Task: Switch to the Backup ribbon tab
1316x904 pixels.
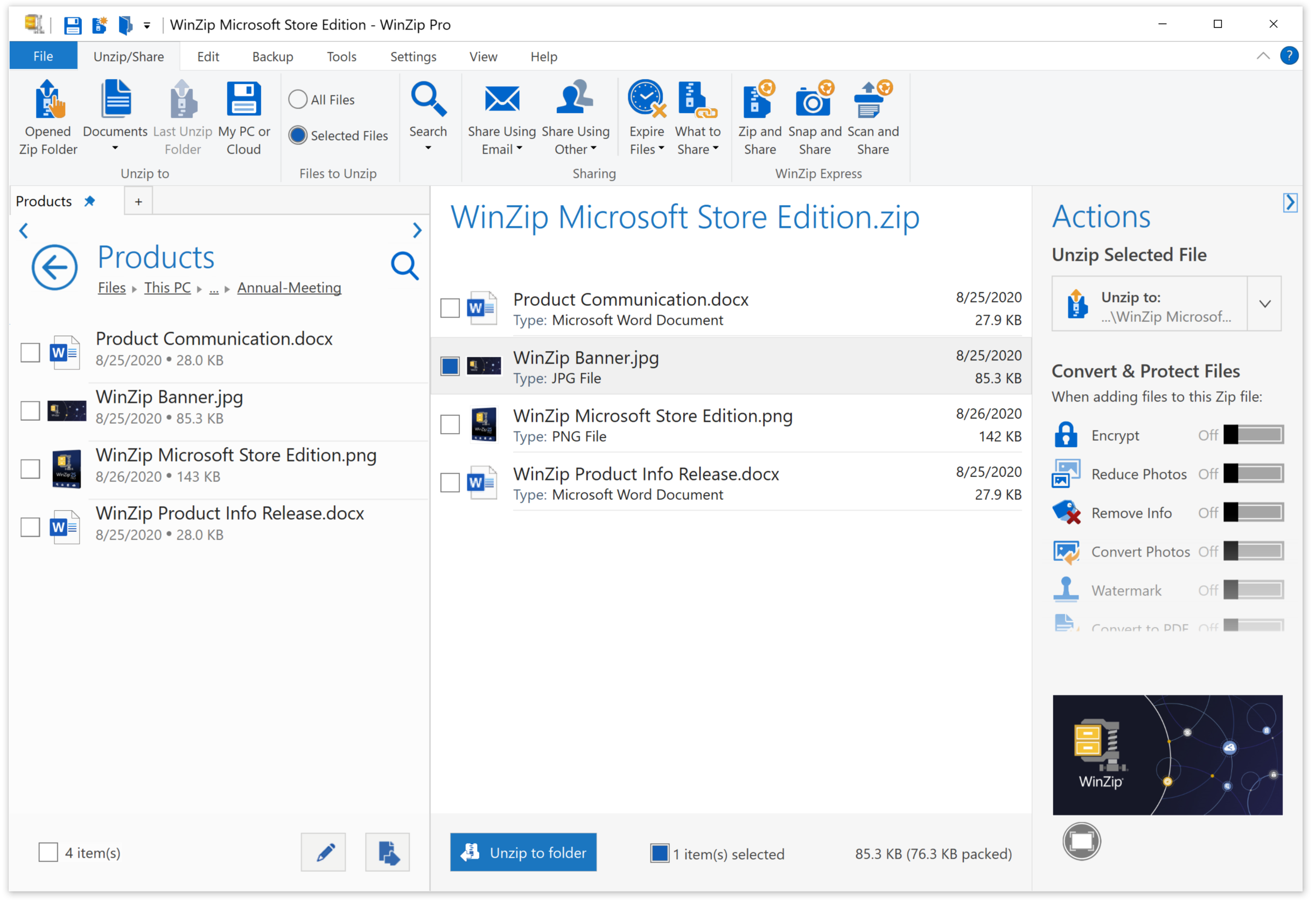Action: coord(272,56)
